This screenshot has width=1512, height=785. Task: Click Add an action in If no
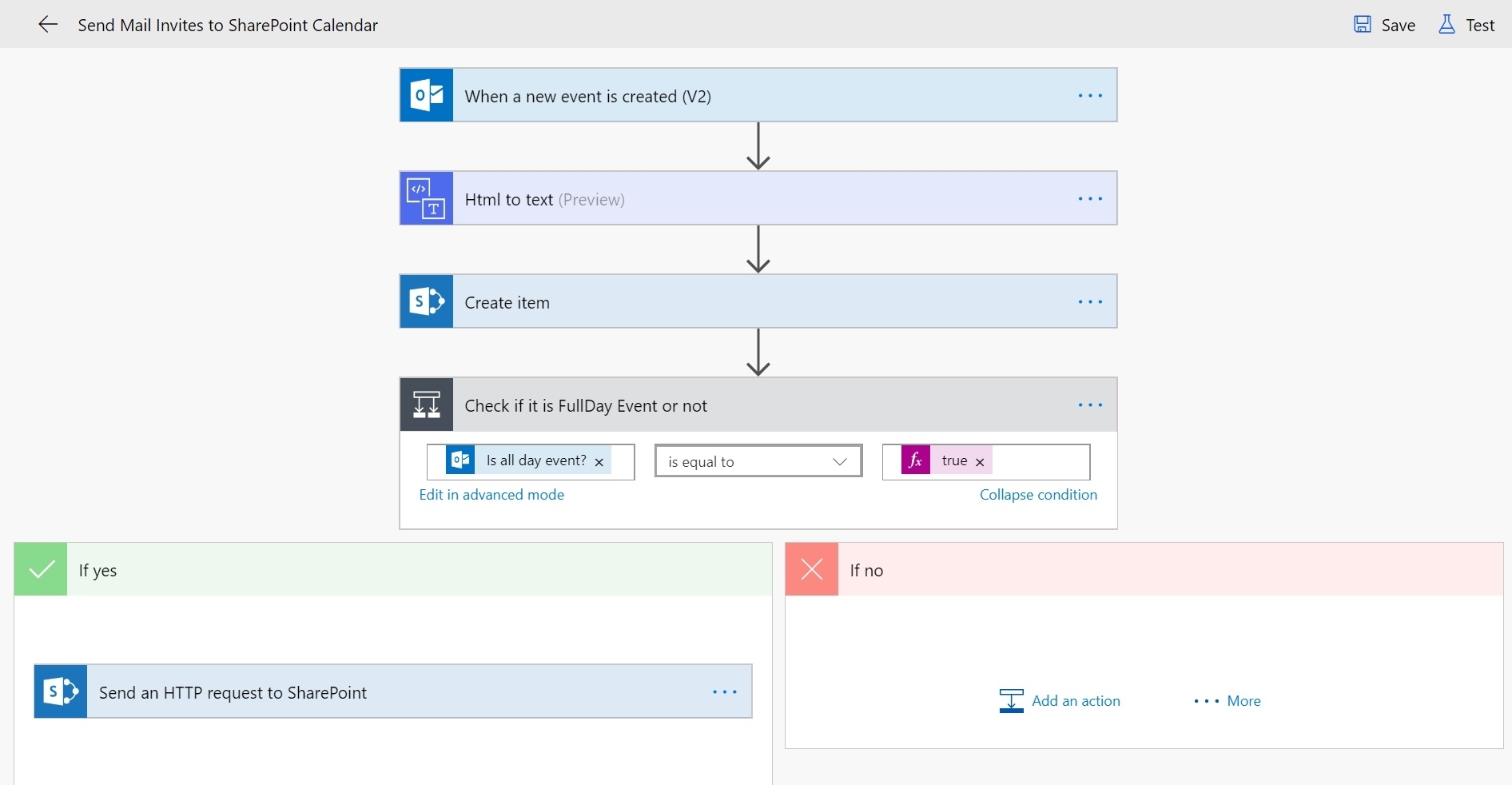point(1060,701)
